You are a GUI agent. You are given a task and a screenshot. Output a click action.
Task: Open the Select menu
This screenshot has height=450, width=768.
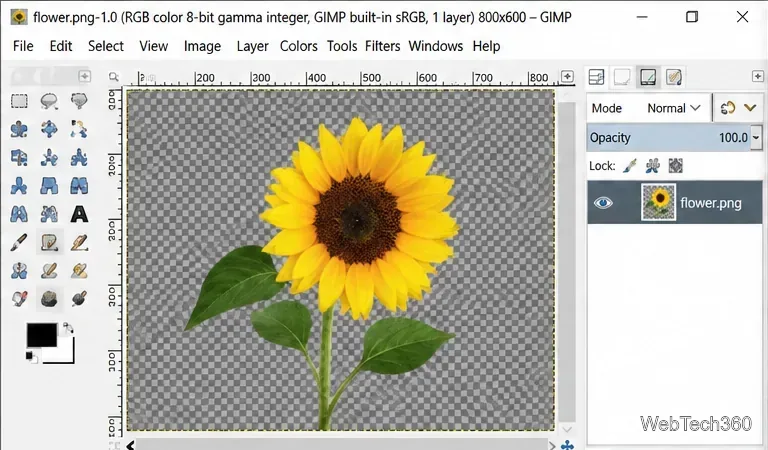click(x=106, y=46)
